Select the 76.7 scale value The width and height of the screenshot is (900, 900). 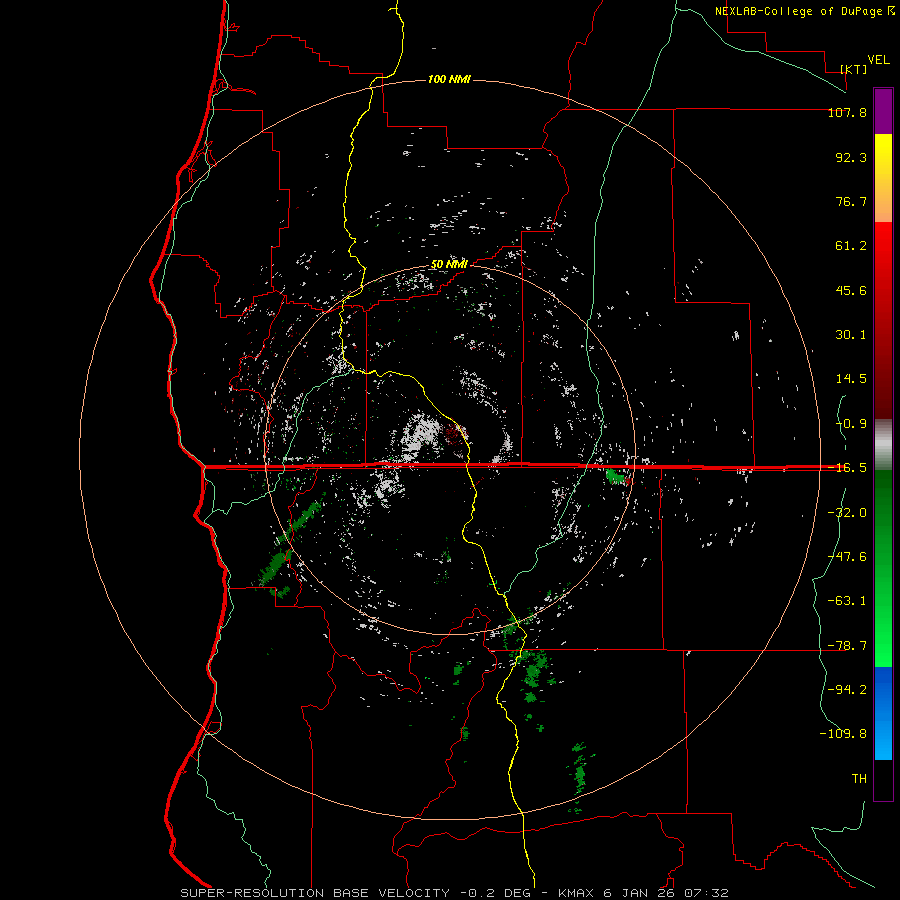click(x=851, y=201)
